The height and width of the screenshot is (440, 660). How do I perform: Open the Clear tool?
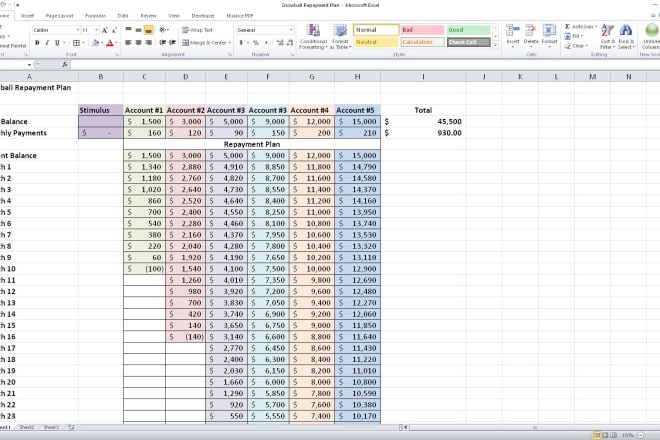575,46
